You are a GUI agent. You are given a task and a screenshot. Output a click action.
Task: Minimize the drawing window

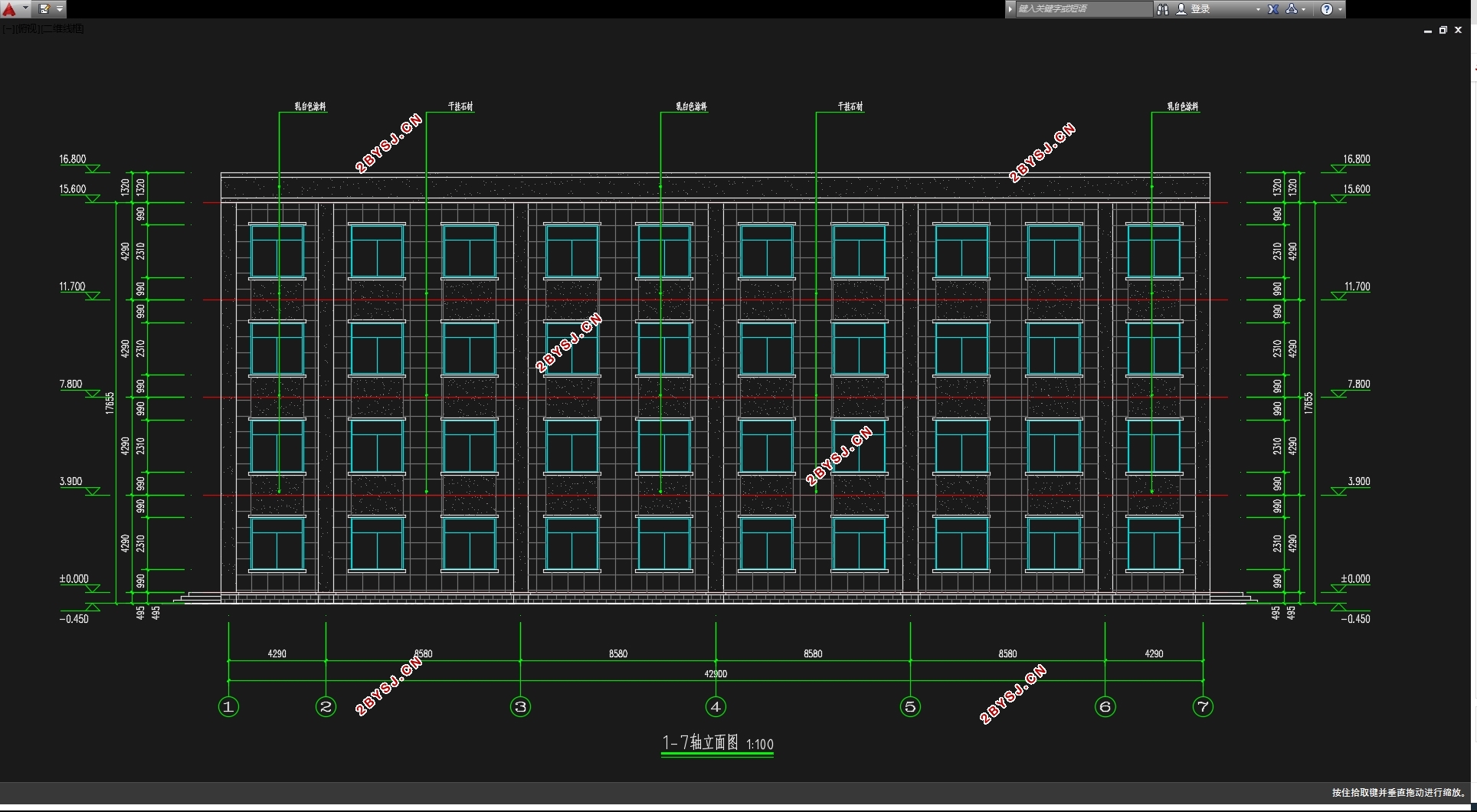coord(1427,30)
